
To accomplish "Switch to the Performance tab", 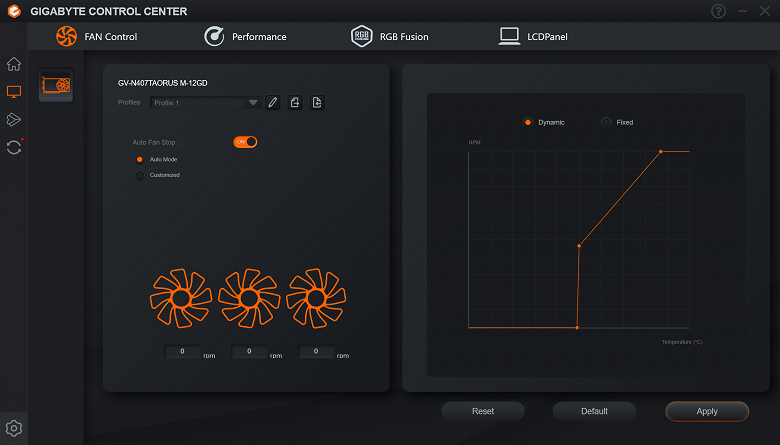I will point(245,36).
